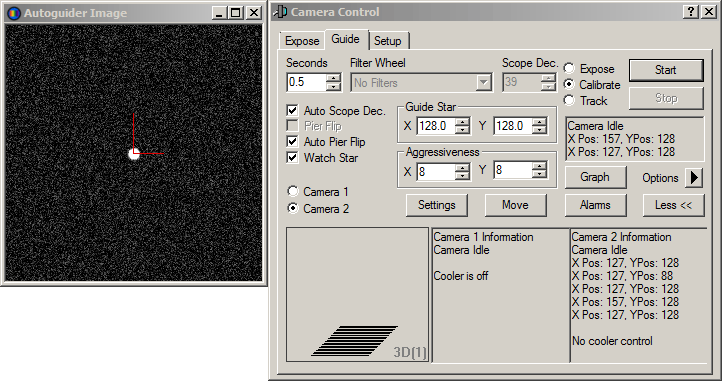Click the Guide Star Y input field
Screen dimensions: 722x381
(x=512, y=126)
